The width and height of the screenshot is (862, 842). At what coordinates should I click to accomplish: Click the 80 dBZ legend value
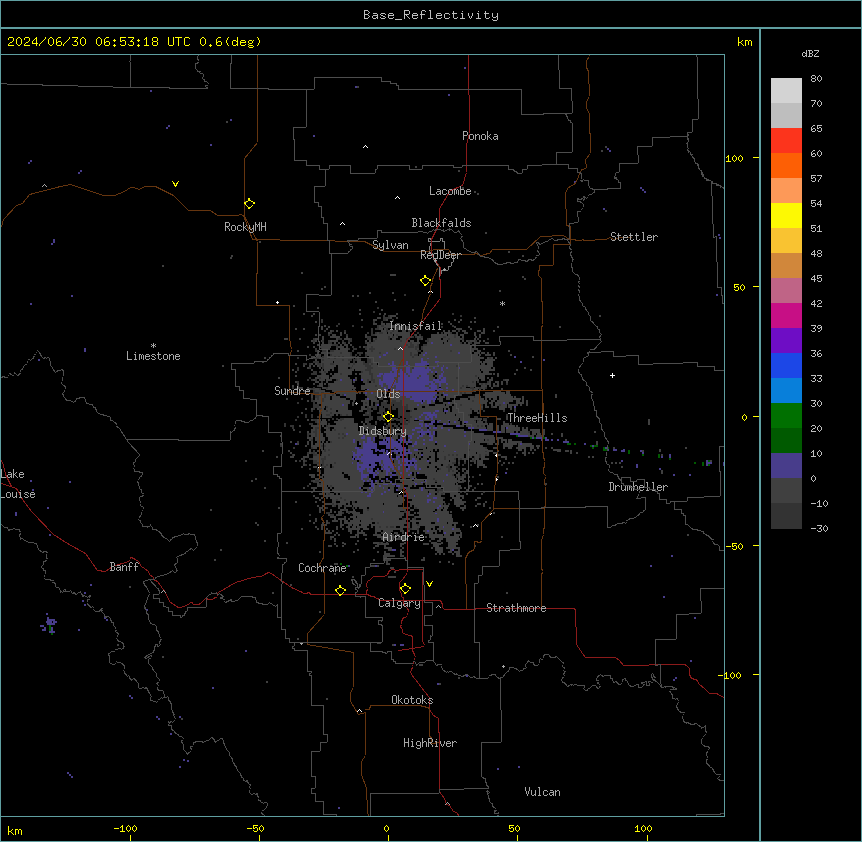(816, 79)
